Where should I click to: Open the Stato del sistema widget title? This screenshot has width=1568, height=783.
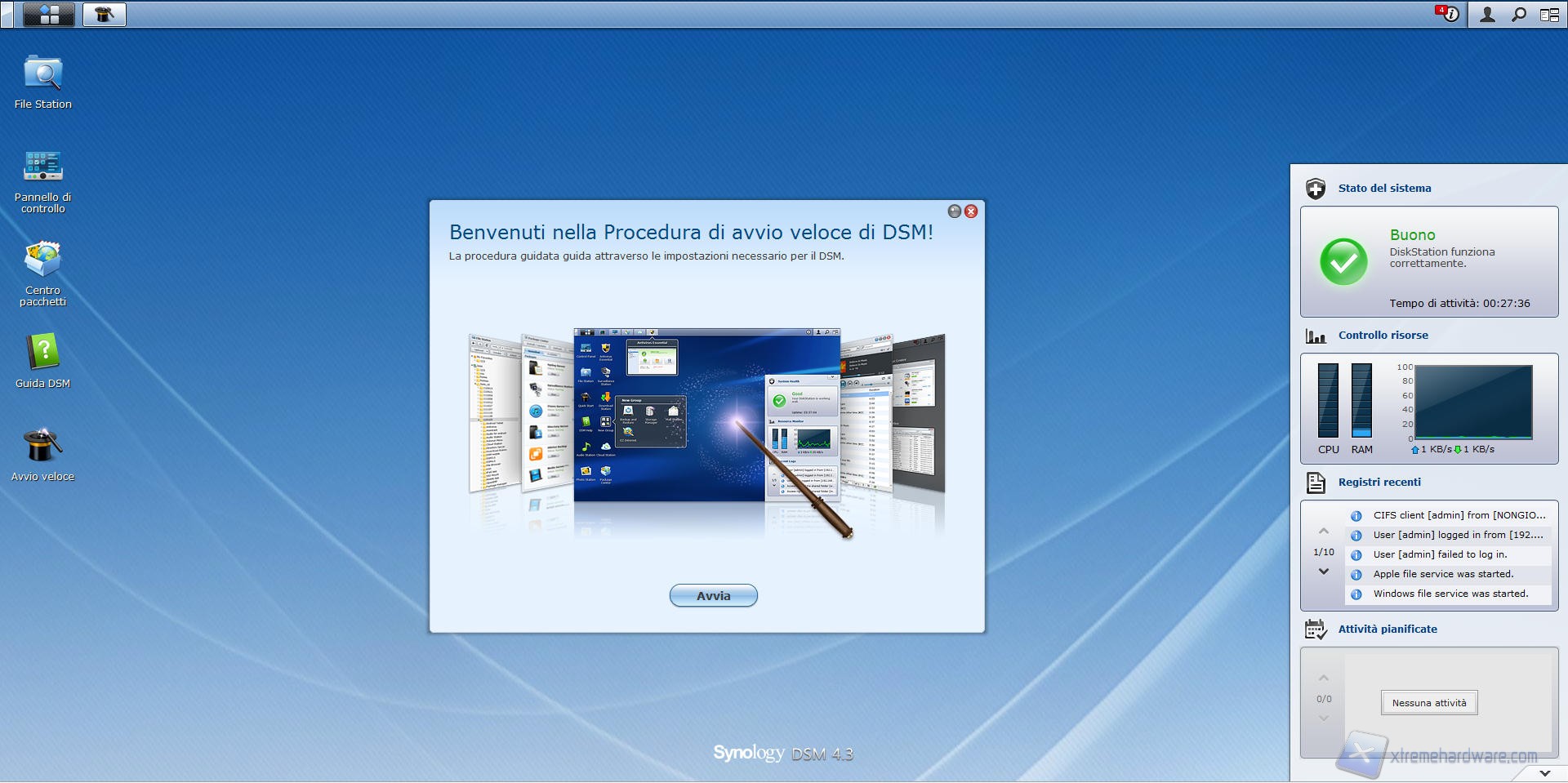tap(1384, 189)
